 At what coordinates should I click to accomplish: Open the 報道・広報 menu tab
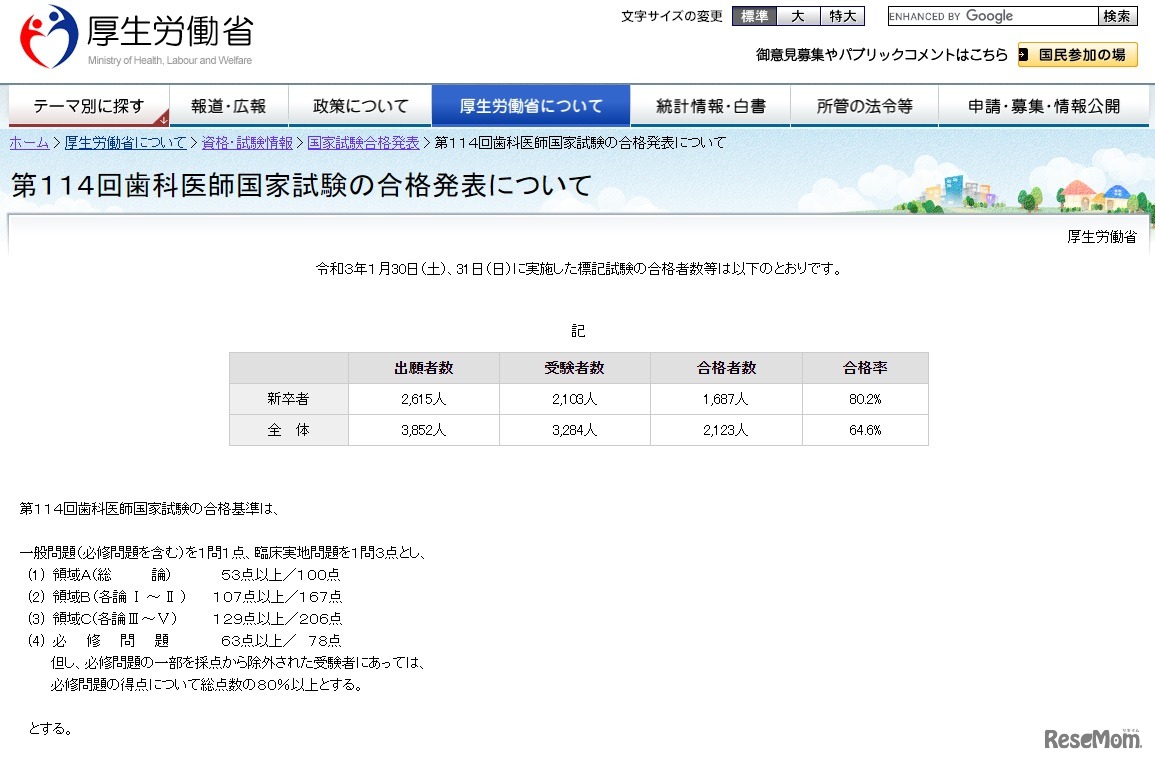228,106
